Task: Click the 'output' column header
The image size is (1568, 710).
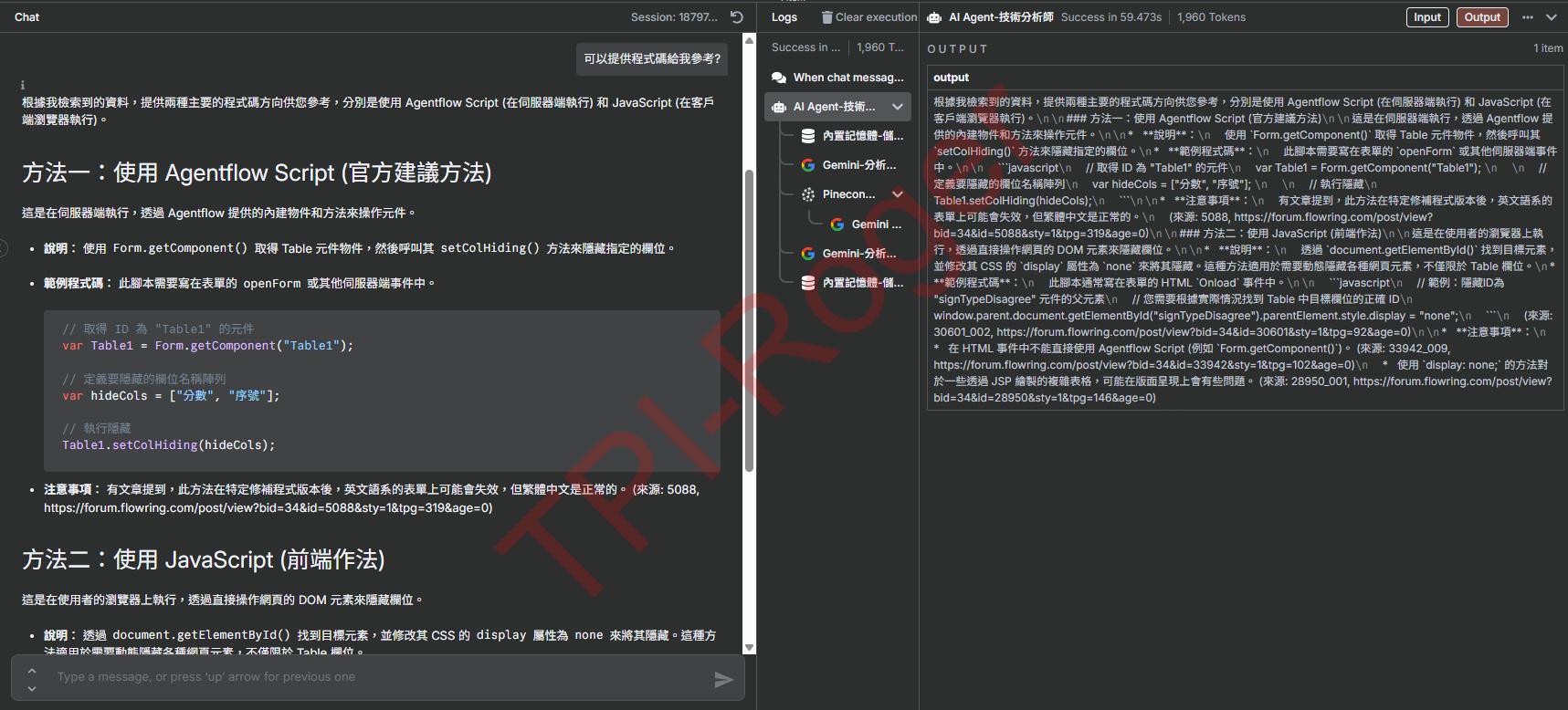Action: [951, 78]
